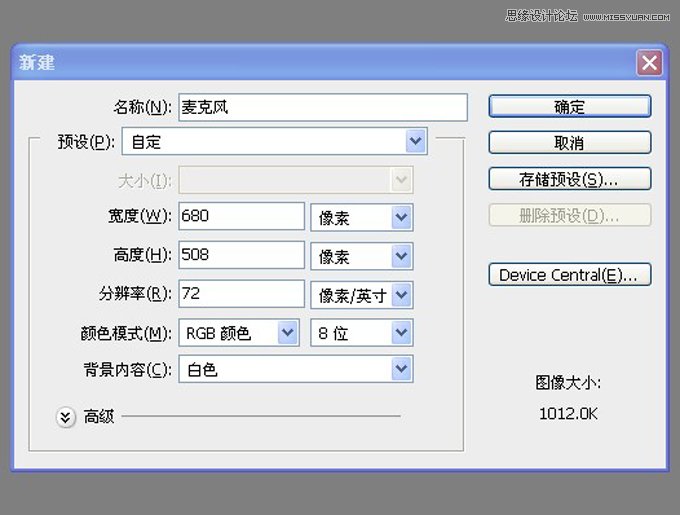Image resolution: width=680 pixels, height=515 pixels.
Task: Open the 预设 dropdown list
Action: click(x=275, y=141)
